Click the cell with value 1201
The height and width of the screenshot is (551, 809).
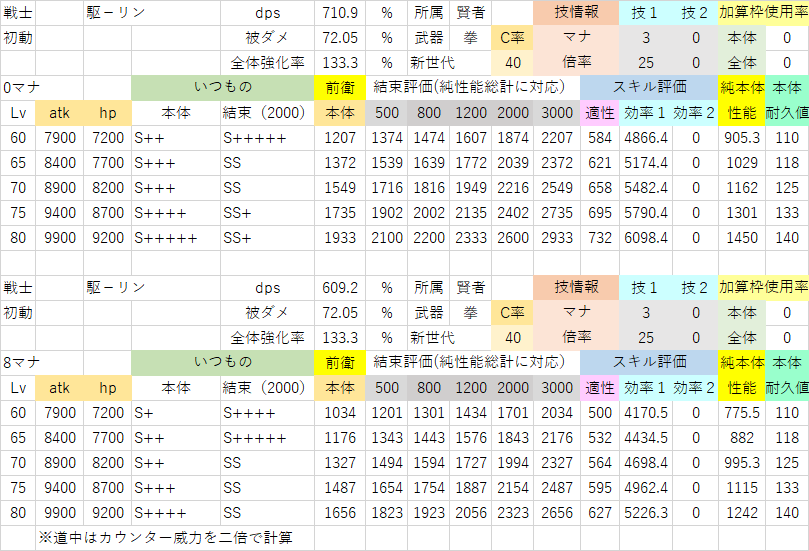386,413
